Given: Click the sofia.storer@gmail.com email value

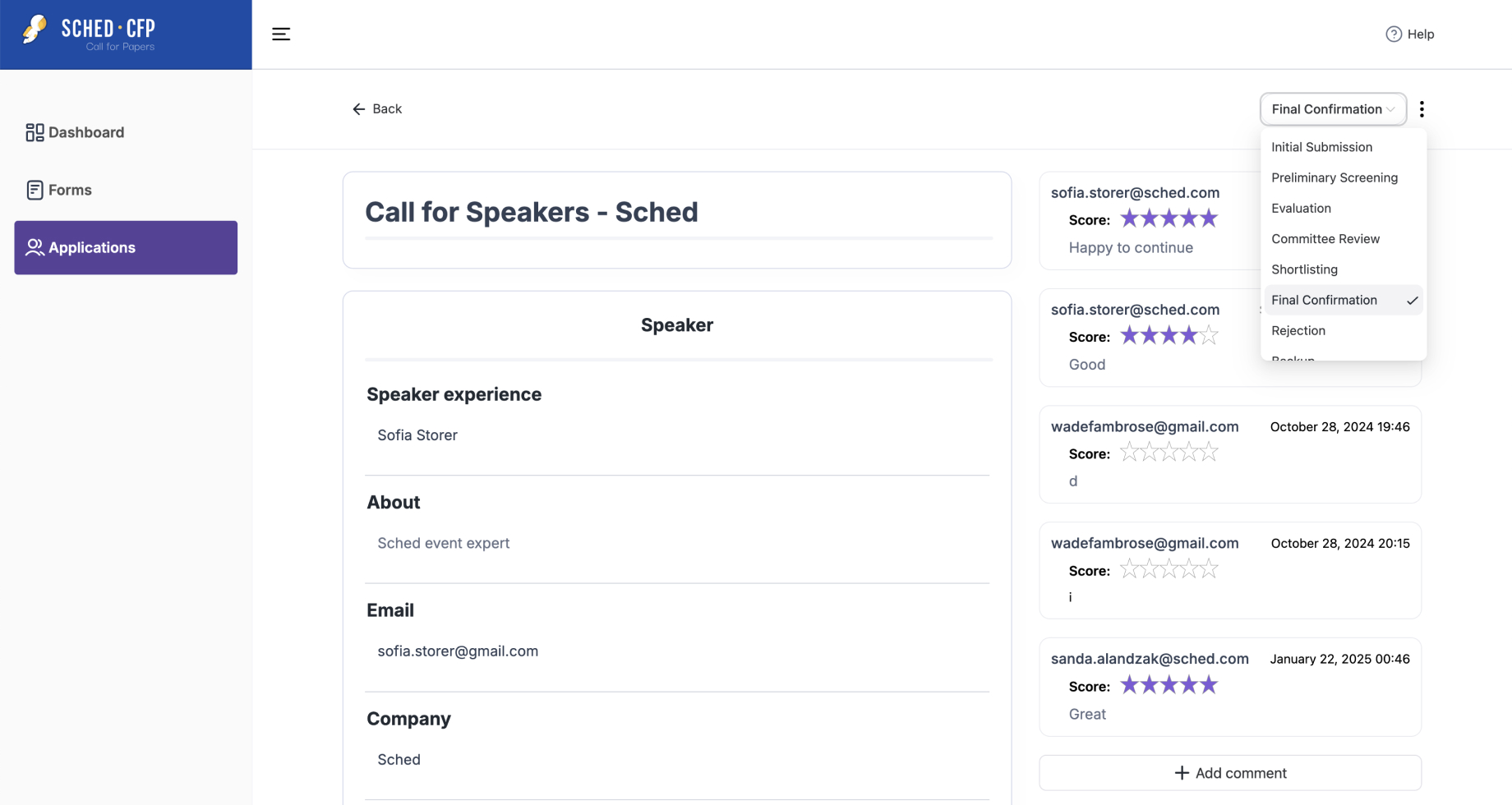Looking at the screenshot, I should coord(458,651).
